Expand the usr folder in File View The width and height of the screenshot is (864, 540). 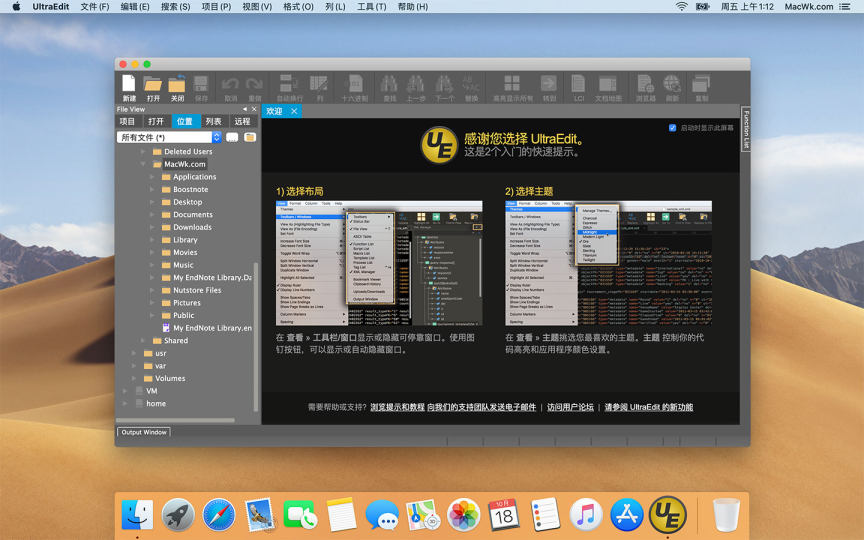(135, 353)
